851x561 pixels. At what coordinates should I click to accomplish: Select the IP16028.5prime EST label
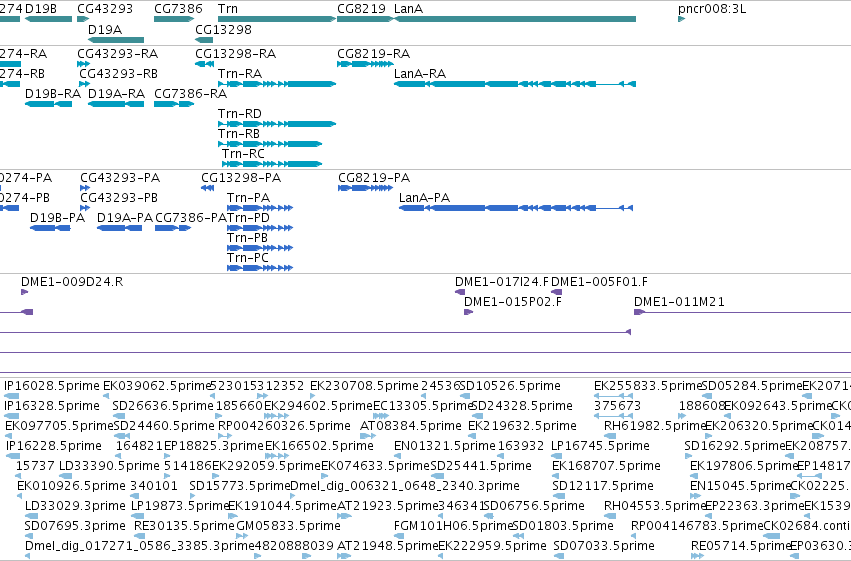coord(52,386)
